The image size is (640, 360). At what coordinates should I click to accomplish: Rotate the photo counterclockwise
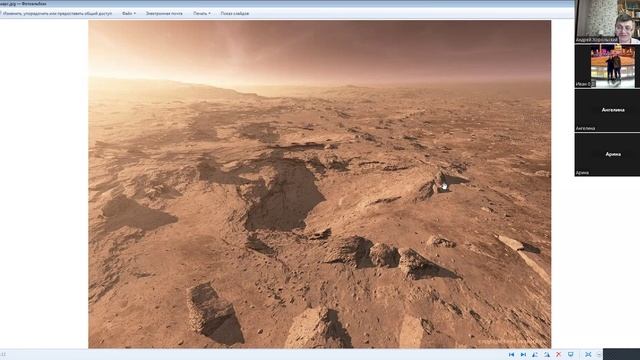coord(535,355)
